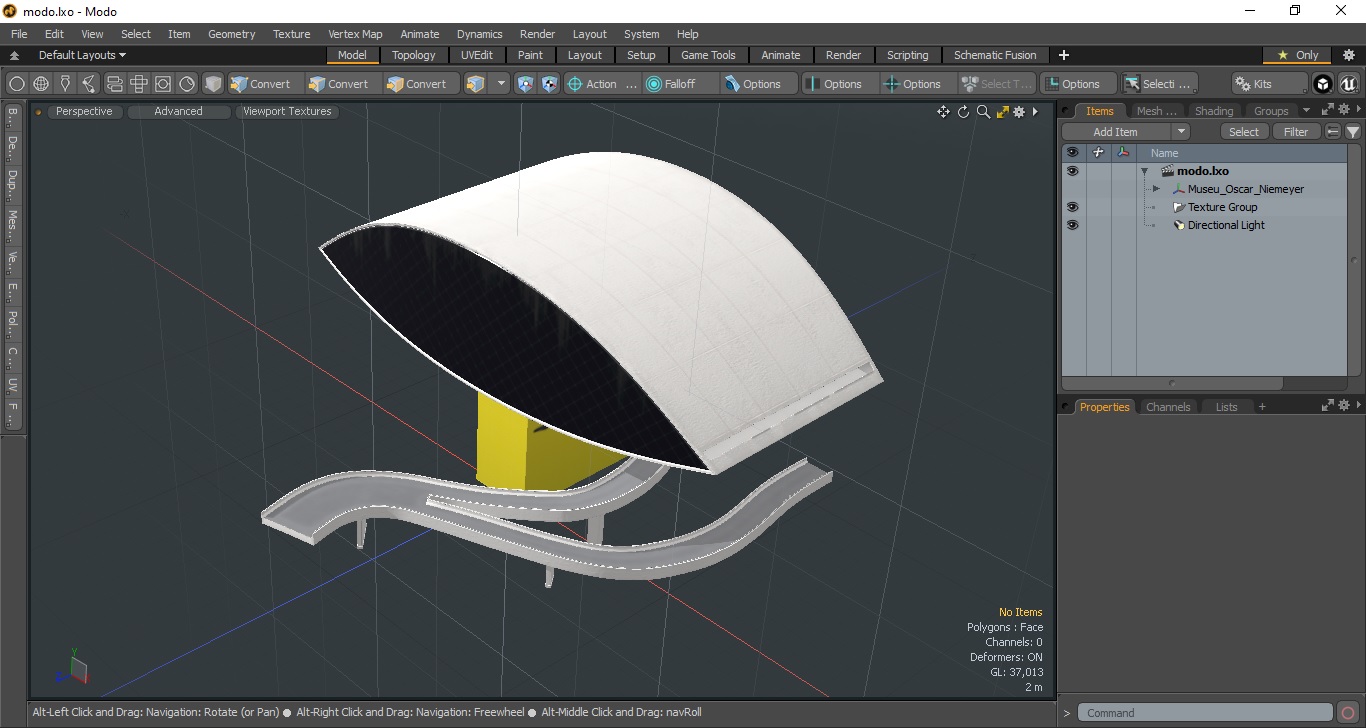Viewport: 1366px width, 728px height.
Task: Select the Directional Light item
Action: 1226,225
